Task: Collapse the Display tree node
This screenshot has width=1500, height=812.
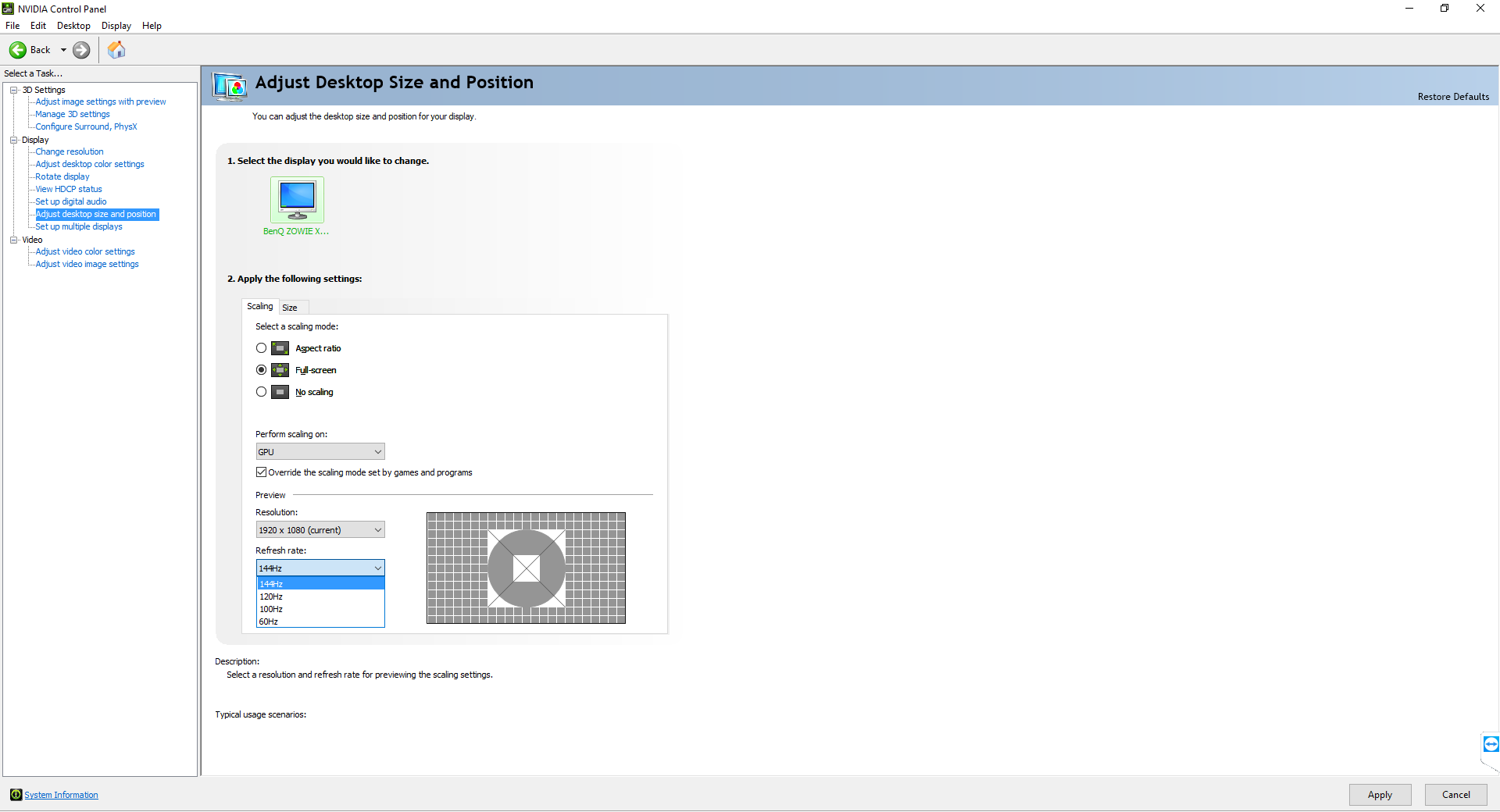Action: click(x=14, y=140)
